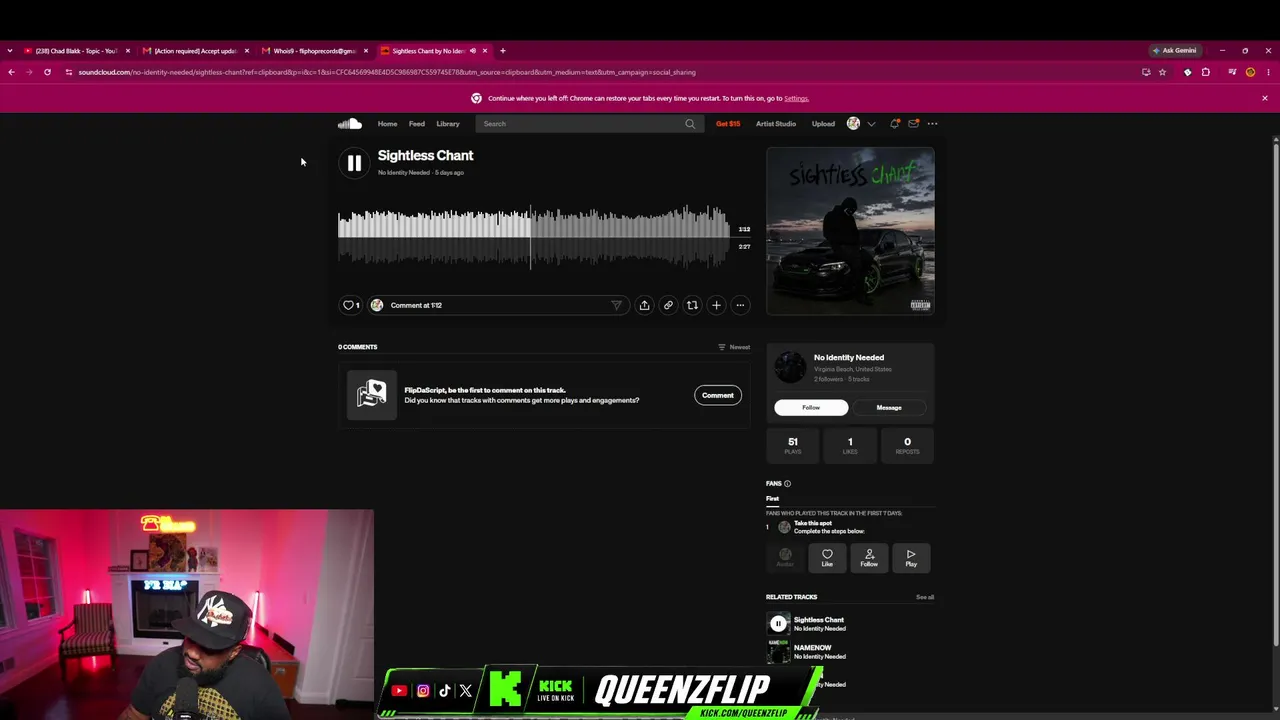Click the share track icon
This screenshot has width=1280, height=720.
(x=644, y=305)
